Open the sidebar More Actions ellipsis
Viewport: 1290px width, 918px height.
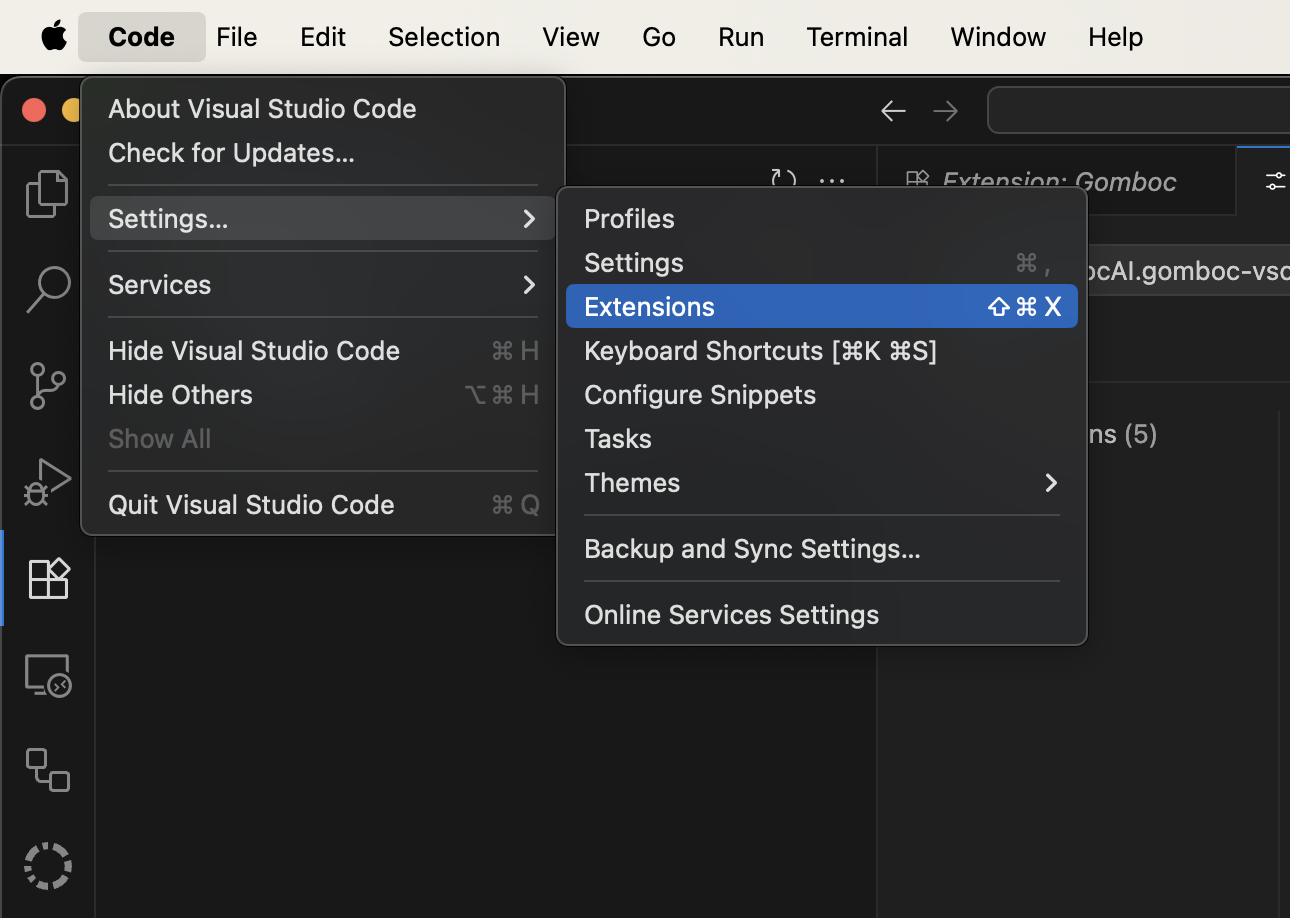pos(832,181)
